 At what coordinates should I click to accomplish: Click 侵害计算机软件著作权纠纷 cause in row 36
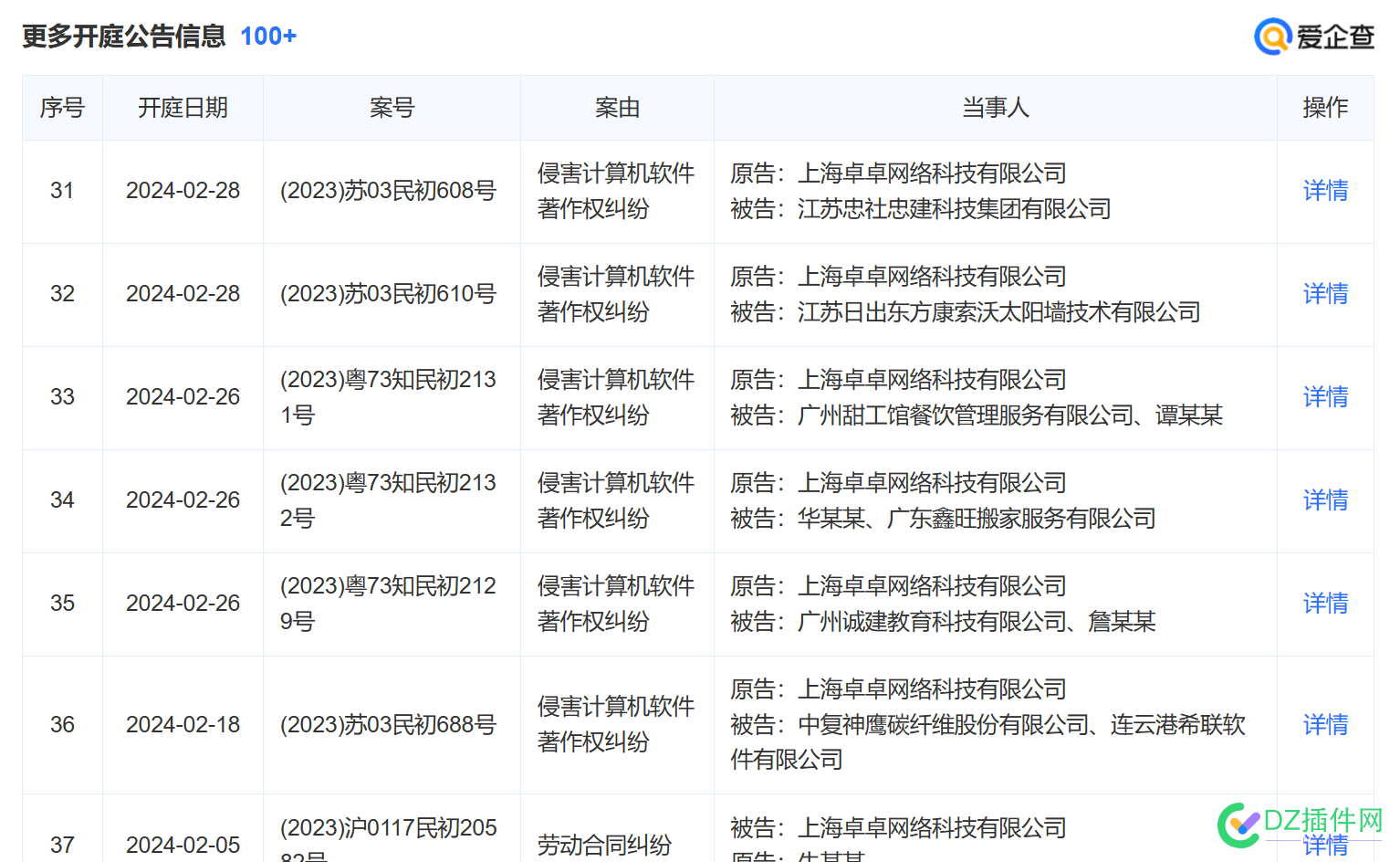pyautogui.click(x=616, y=724)
